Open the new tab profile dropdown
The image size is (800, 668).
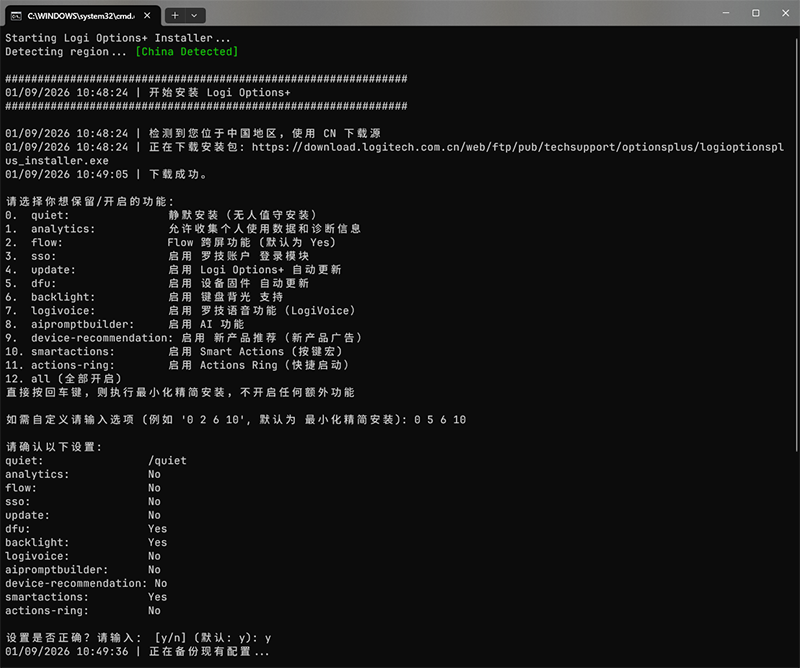tap(194, 15)
